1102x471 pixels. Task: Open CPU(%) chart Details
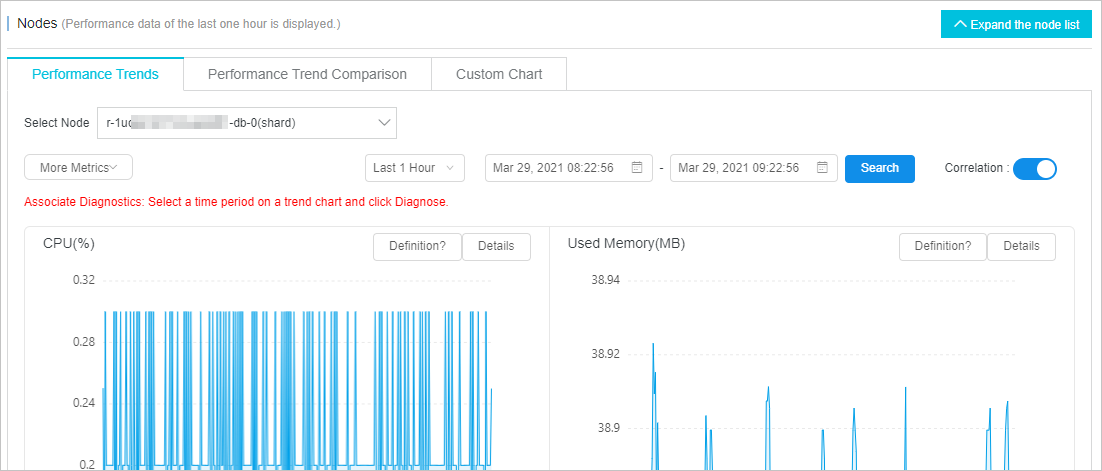496,247
